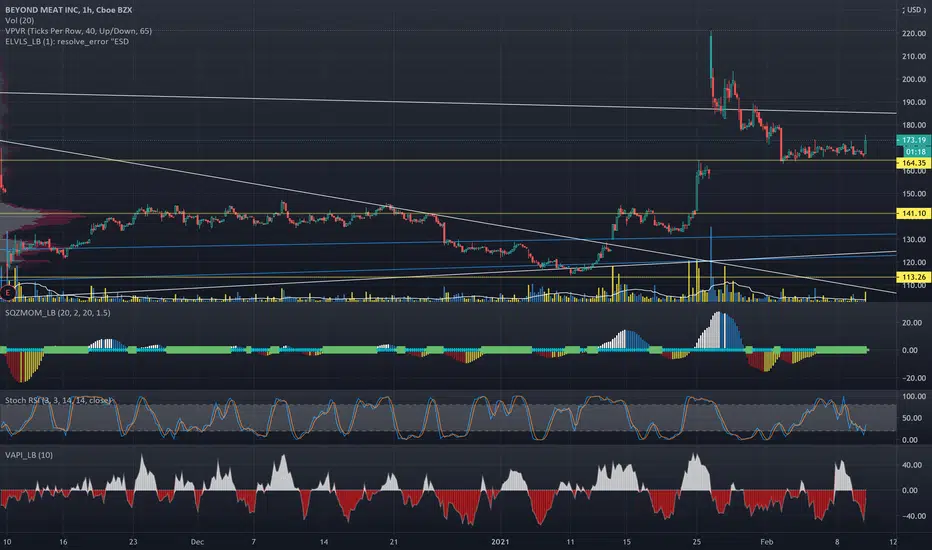Image resolution: width=932 pixels, height=550 pixels.
Task: Select the Vol (20) indicator legend
Action: tap(19, 21)
